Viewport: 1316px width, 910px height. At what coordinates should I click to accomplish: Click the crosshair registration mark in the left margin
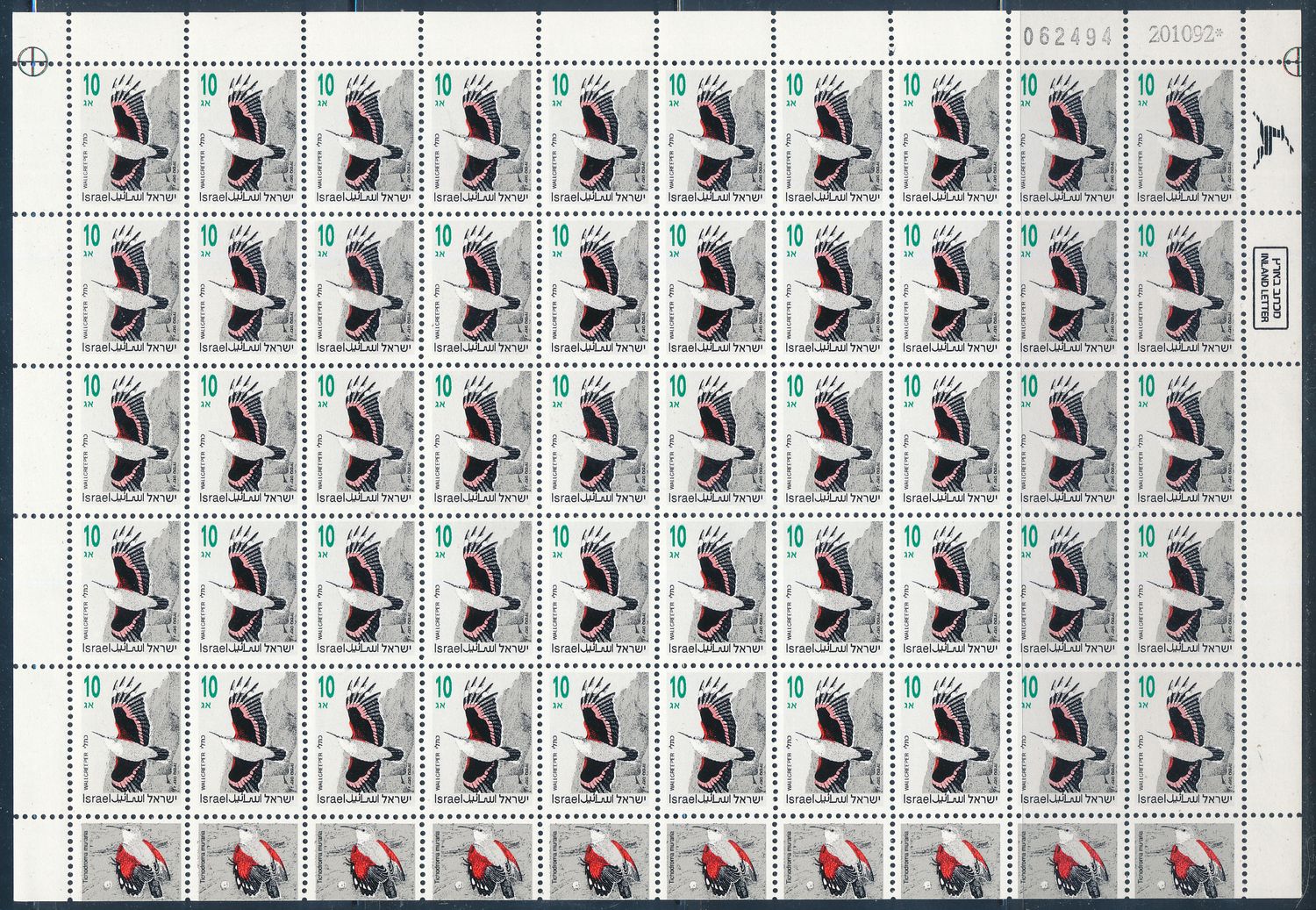[x=32, y=62]
